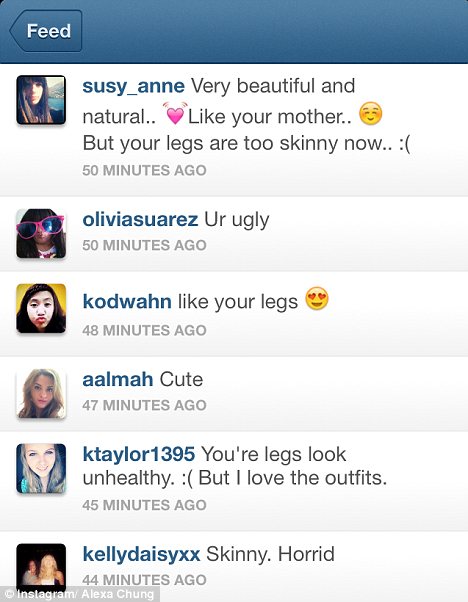Tap the heart-eyes emoji in kodwahn's comment
Screen dimensions: 468x602
(x=317, y=299)
